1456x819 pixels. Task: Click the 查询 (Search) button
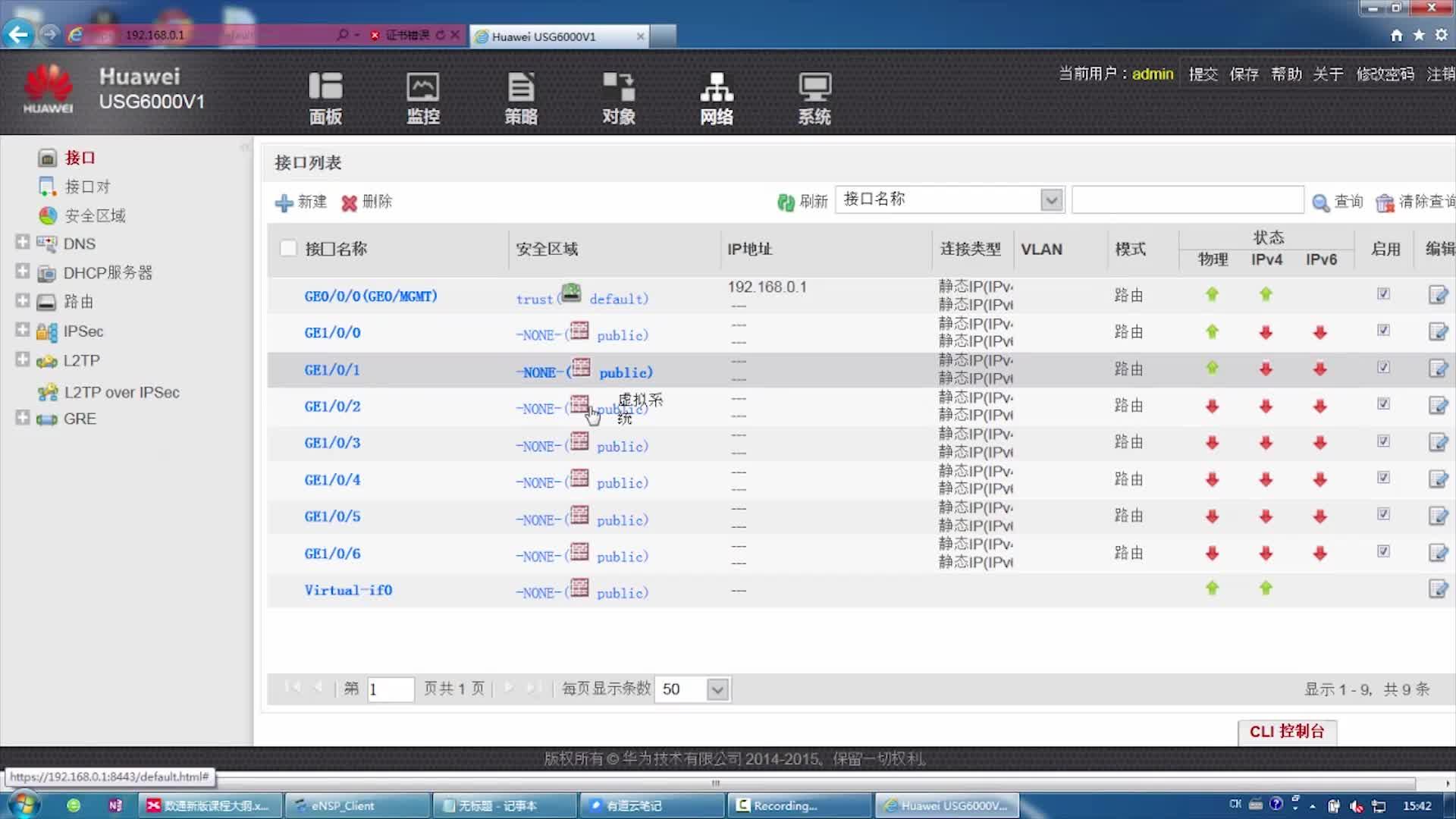tap(1336, 202)
